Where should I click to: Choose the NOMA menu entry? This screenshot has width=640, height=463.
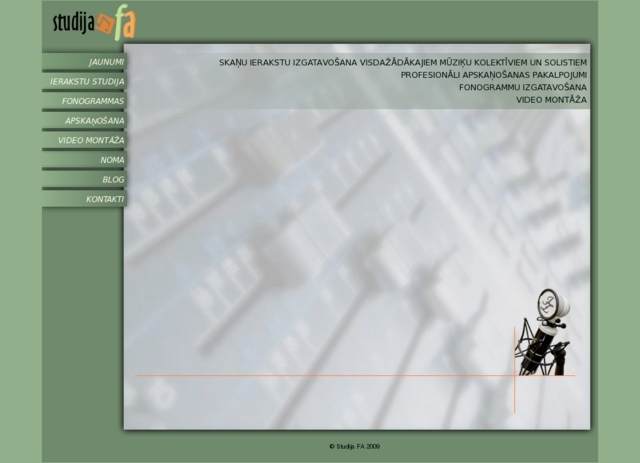(x=112, y=160)
